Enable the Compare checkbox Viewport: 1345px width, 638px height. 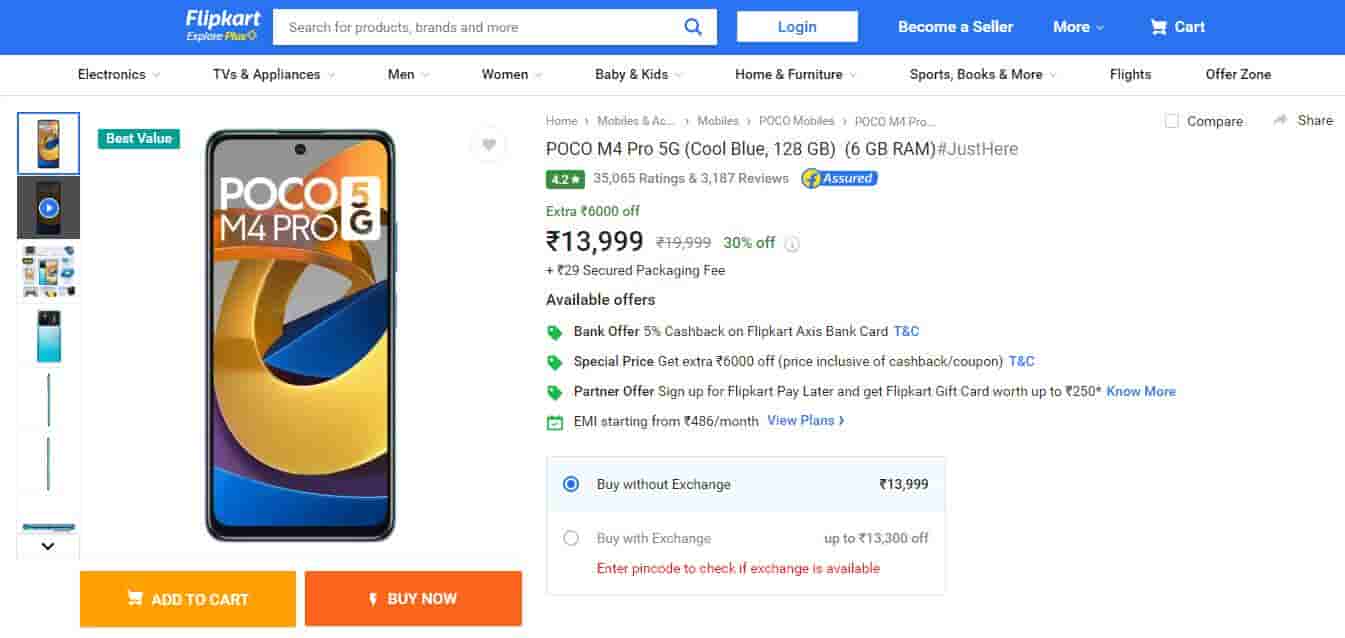[1171, 120]
